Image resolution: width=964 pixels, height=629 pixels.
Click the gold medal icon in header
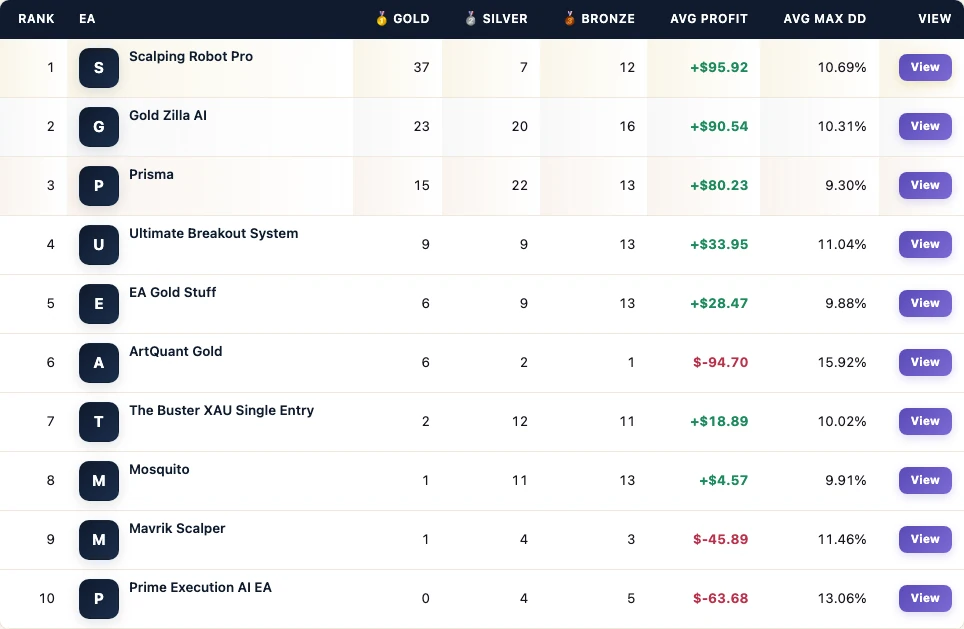[381, 18]
